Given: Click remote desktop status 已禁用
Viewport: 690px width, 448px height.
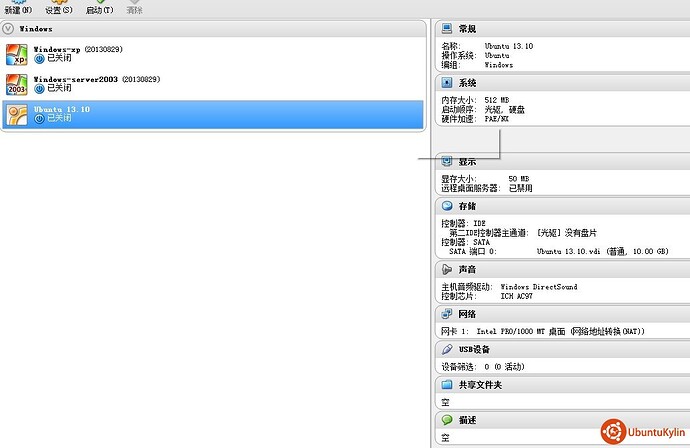Looking at the screenshot, I should coord(521,188).
